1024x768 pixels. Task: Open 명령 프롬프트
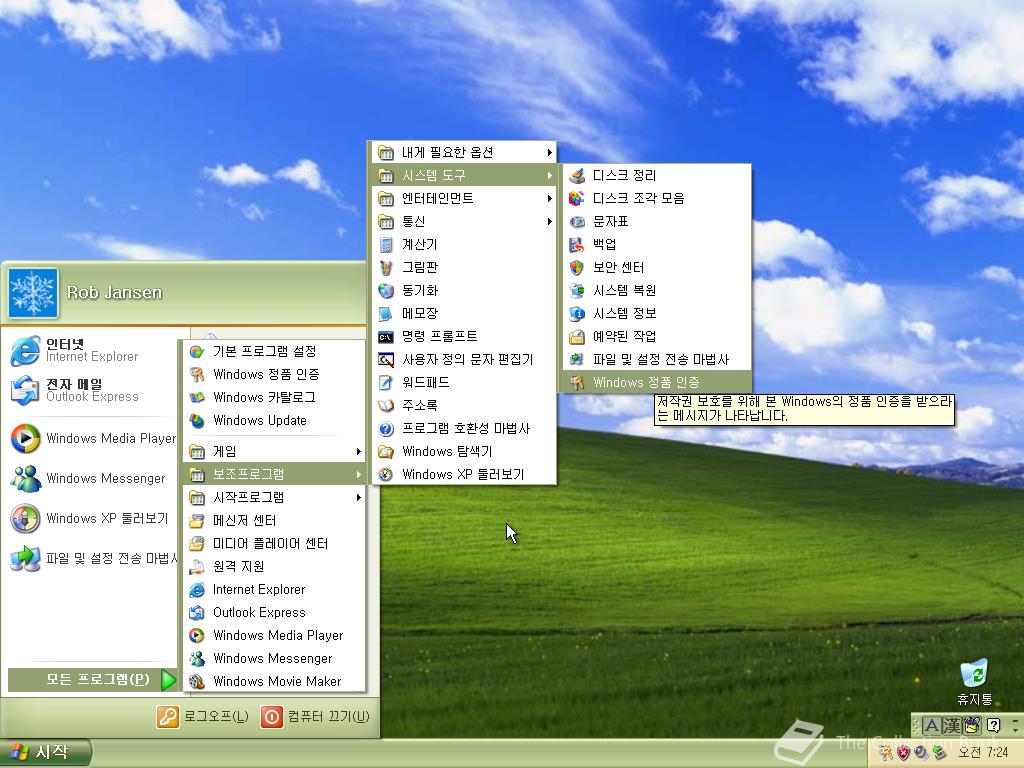[464, 336]
